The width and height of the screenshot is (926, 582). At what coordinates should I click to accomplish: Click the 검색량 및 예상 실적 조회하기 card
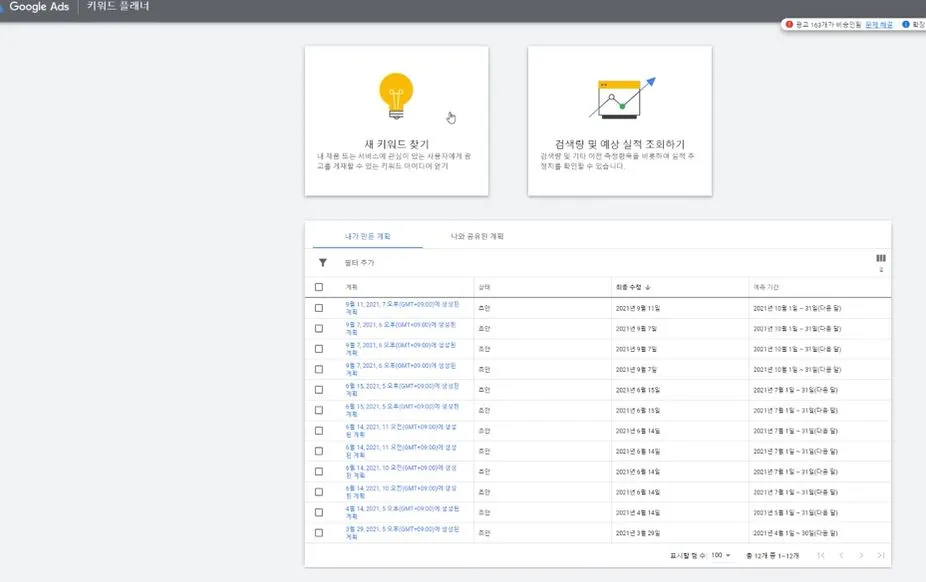pos(621,120)
